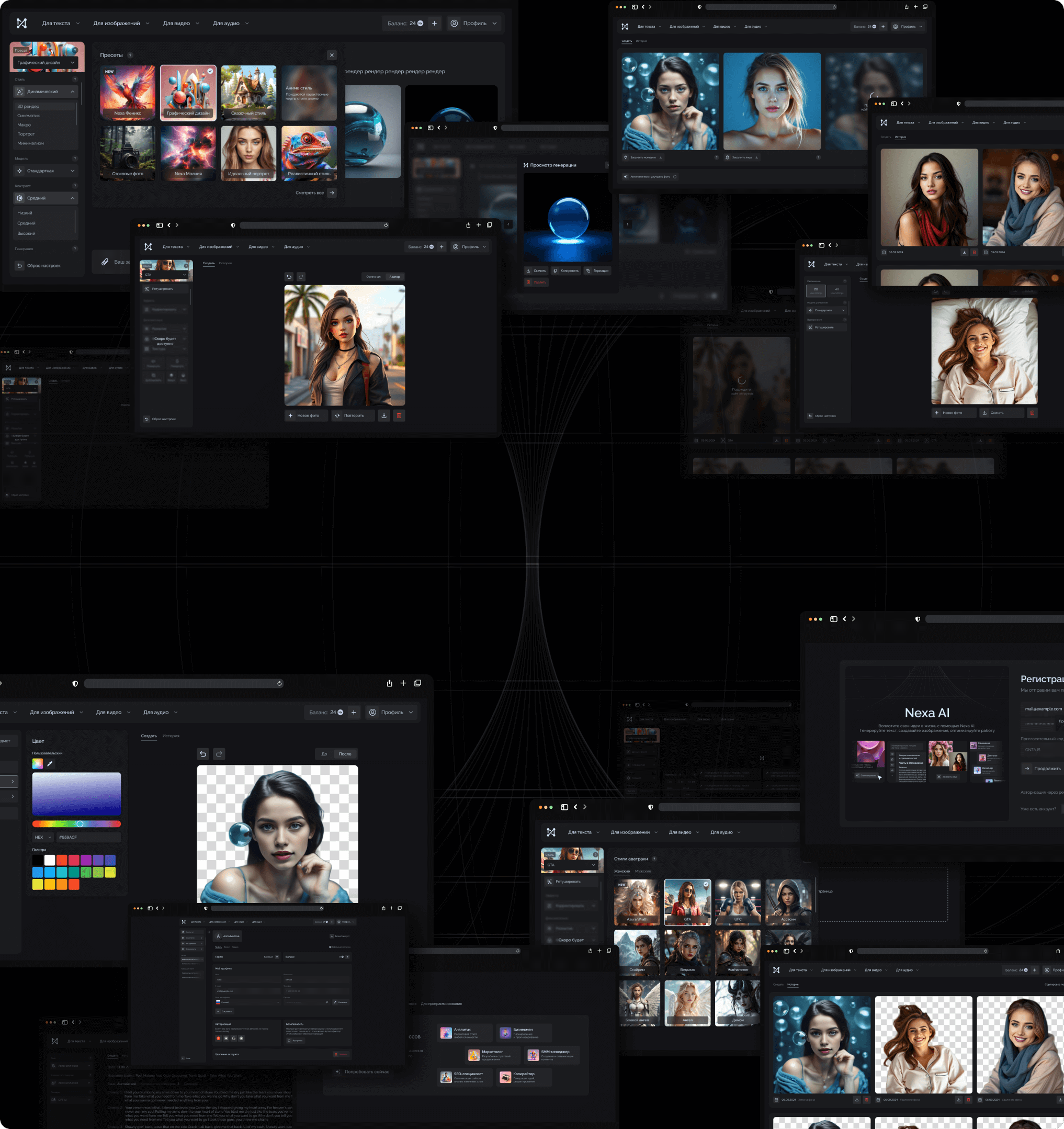Viewport: 1064px width, 1129px height.
Task: Adjust the rainbow hue slider handle
Action: tap(80, 823)
